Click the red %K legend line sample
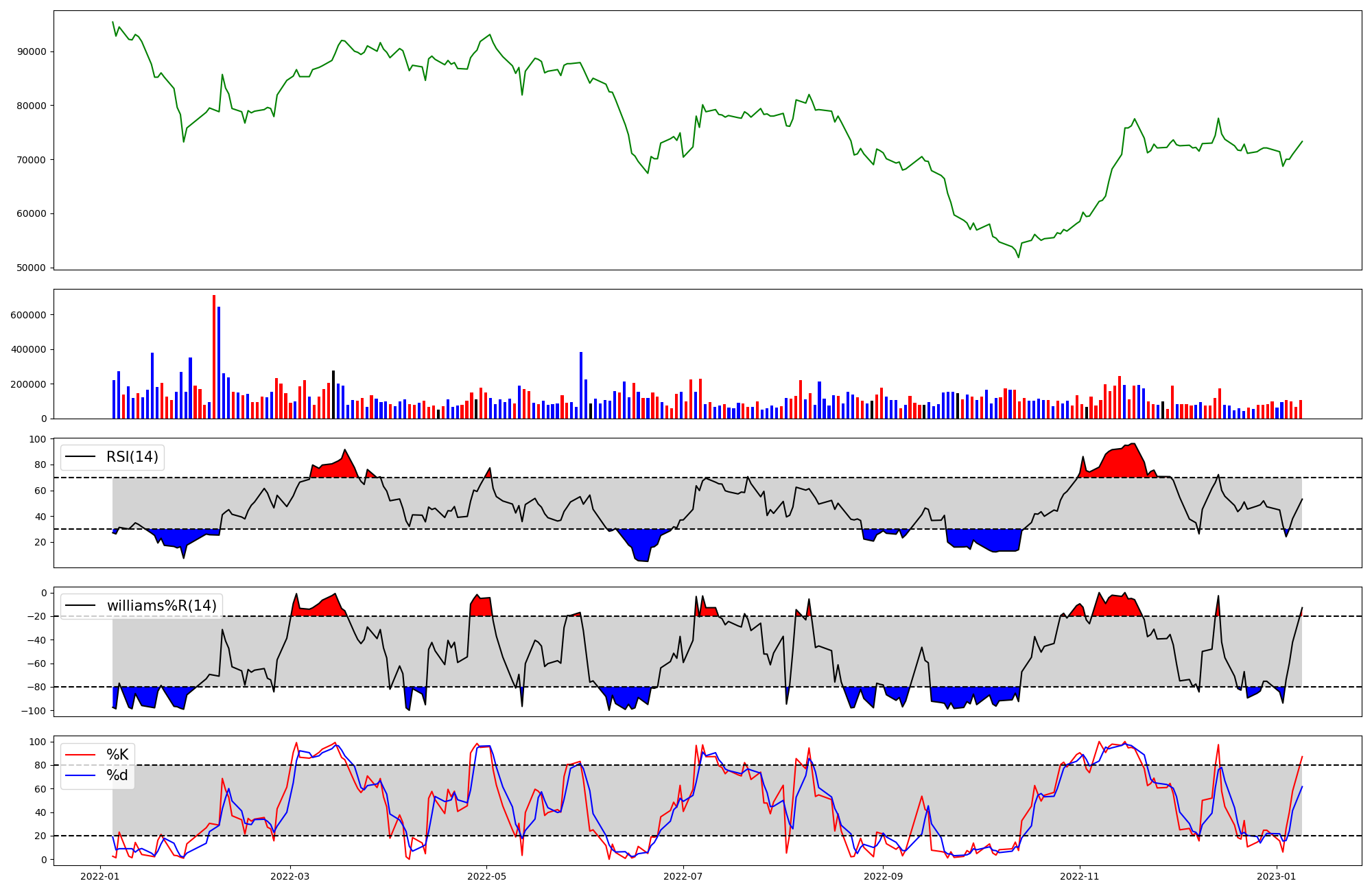This screenshot has height=892, width=1372. (79, 755)
